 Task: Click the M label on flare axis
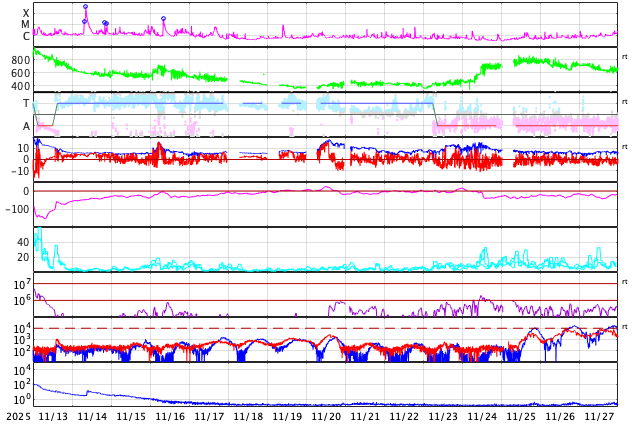pos(26,25)
